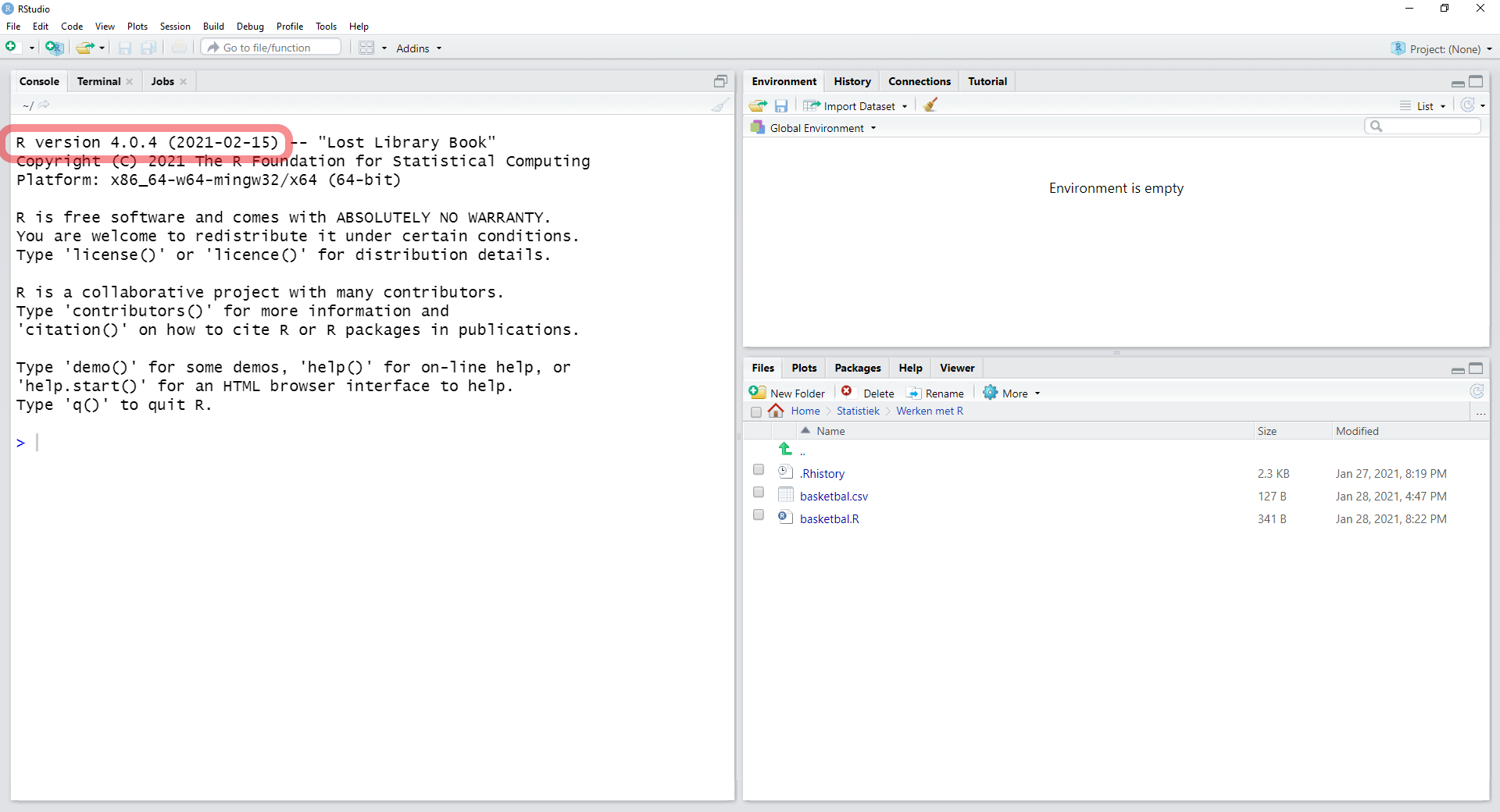Save the current document
Viewport: 1500px width, 812px height.
coord(124,48)
